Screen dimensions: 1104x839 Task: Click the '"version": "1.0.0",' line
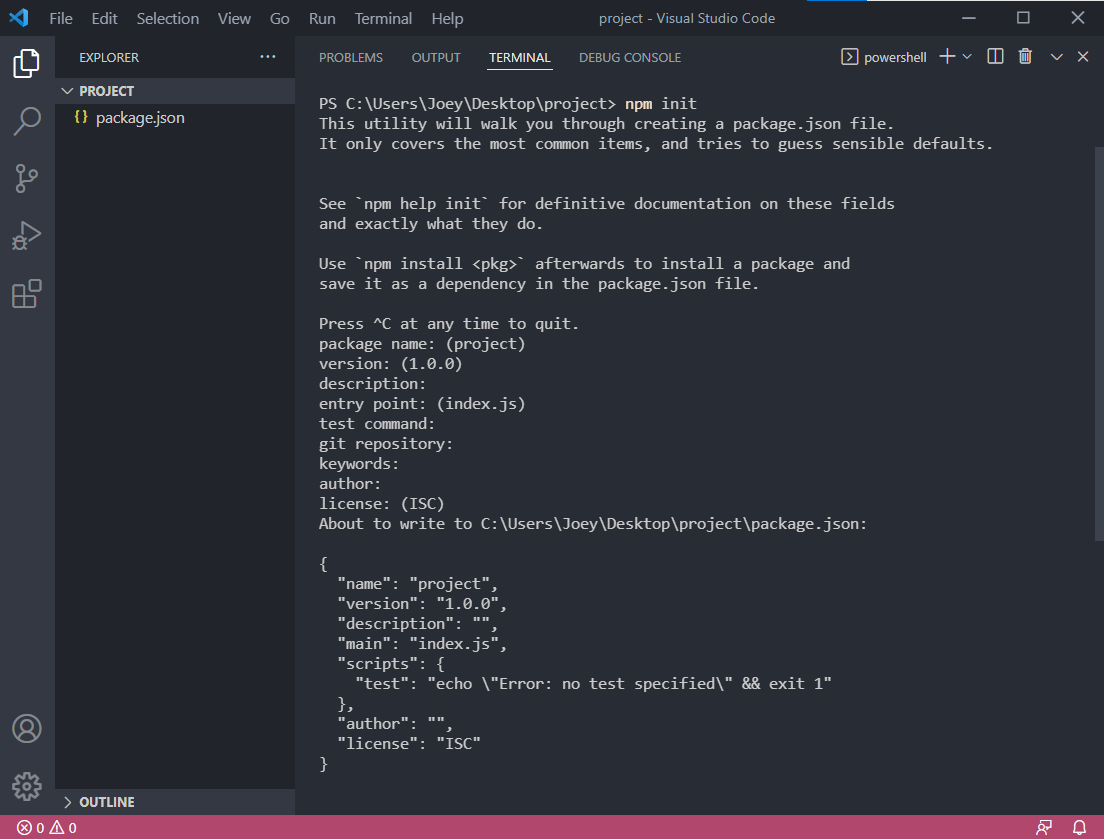click(x=422, y=603)
